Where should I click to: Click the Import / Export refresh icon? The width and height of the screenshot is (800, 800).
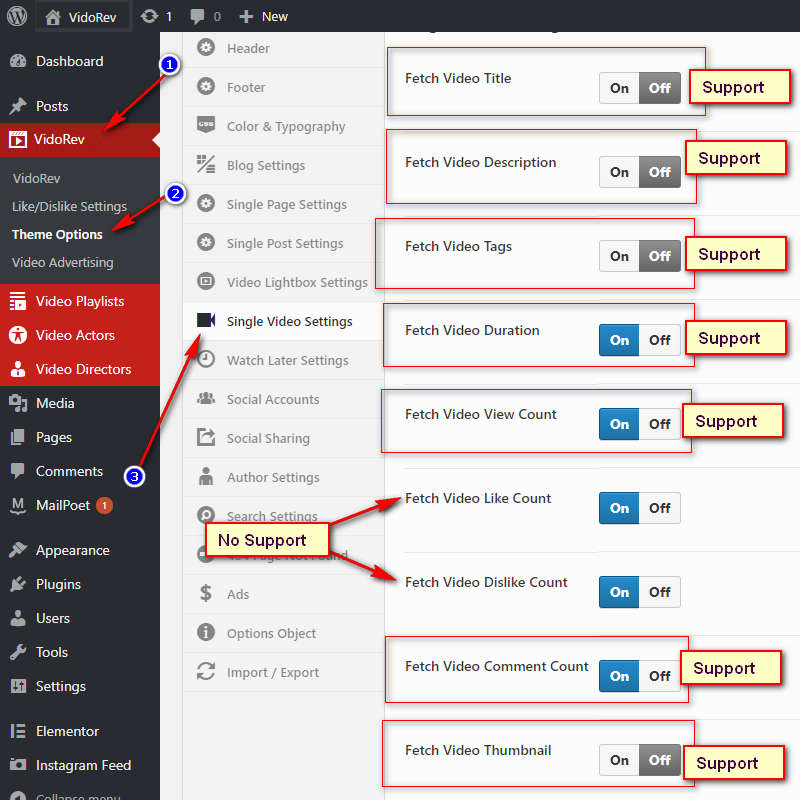point(206,672)
